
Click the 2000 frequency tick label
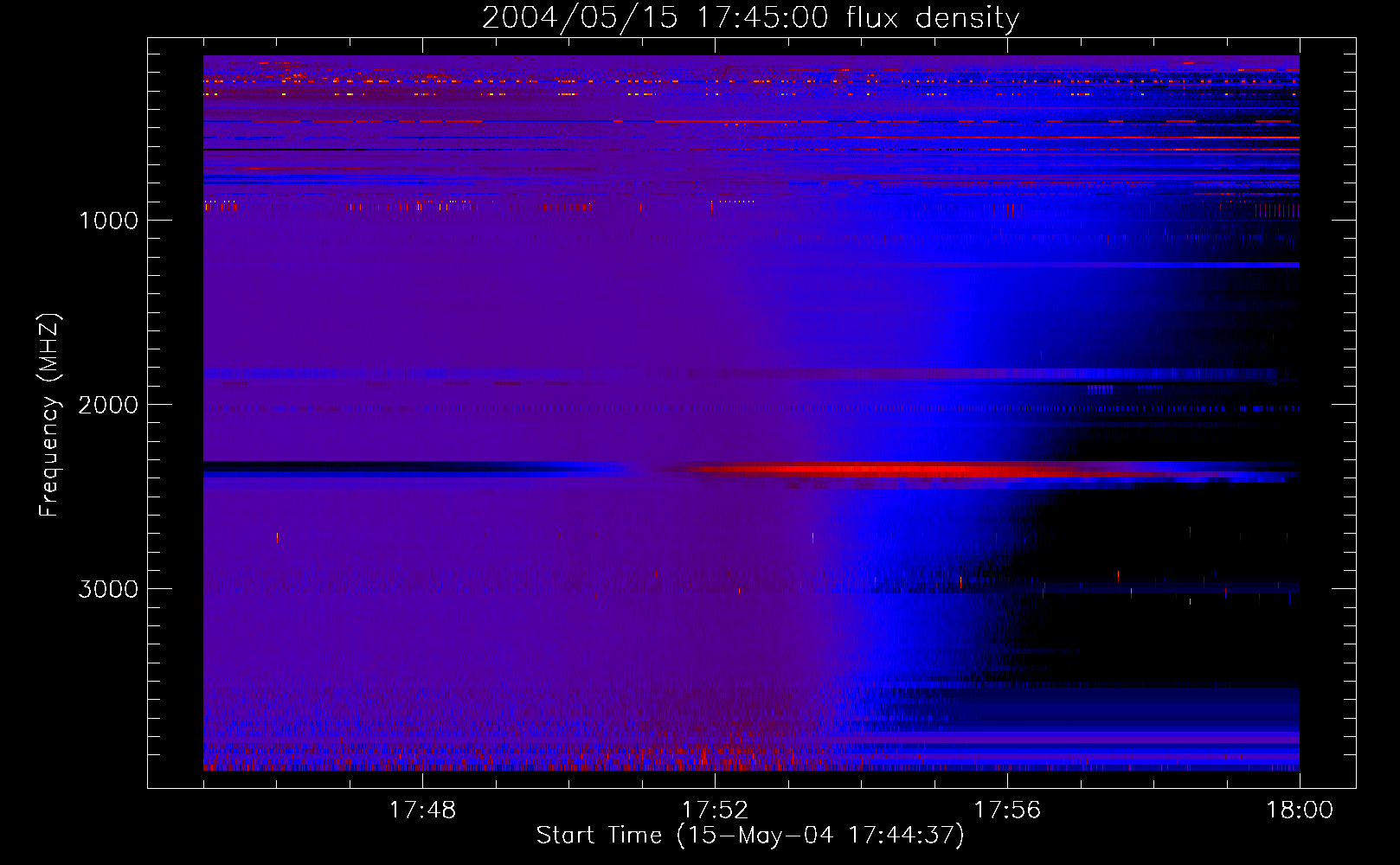[108, 405]
